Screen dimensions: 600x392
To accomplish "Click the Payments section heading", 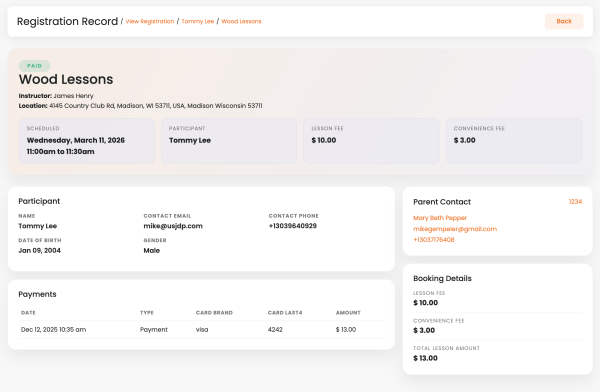I will click(38, 294).
